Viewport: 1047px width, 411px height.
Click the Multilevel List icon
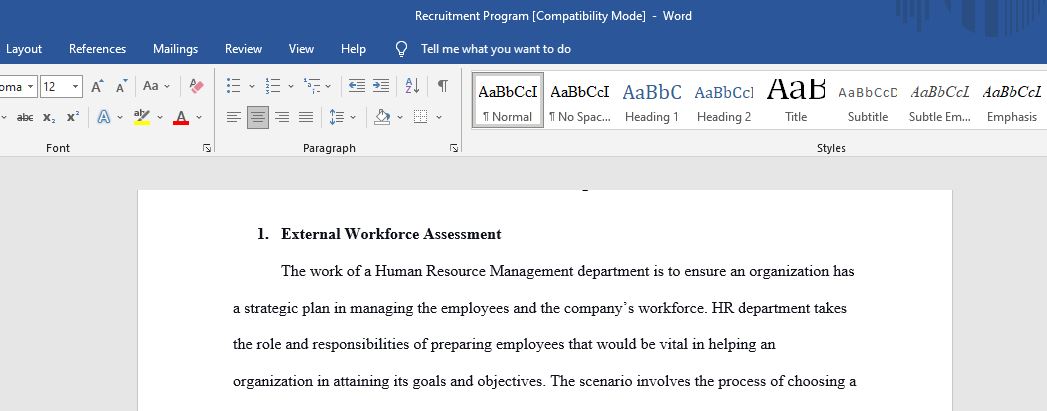click(x=312, y=86)
